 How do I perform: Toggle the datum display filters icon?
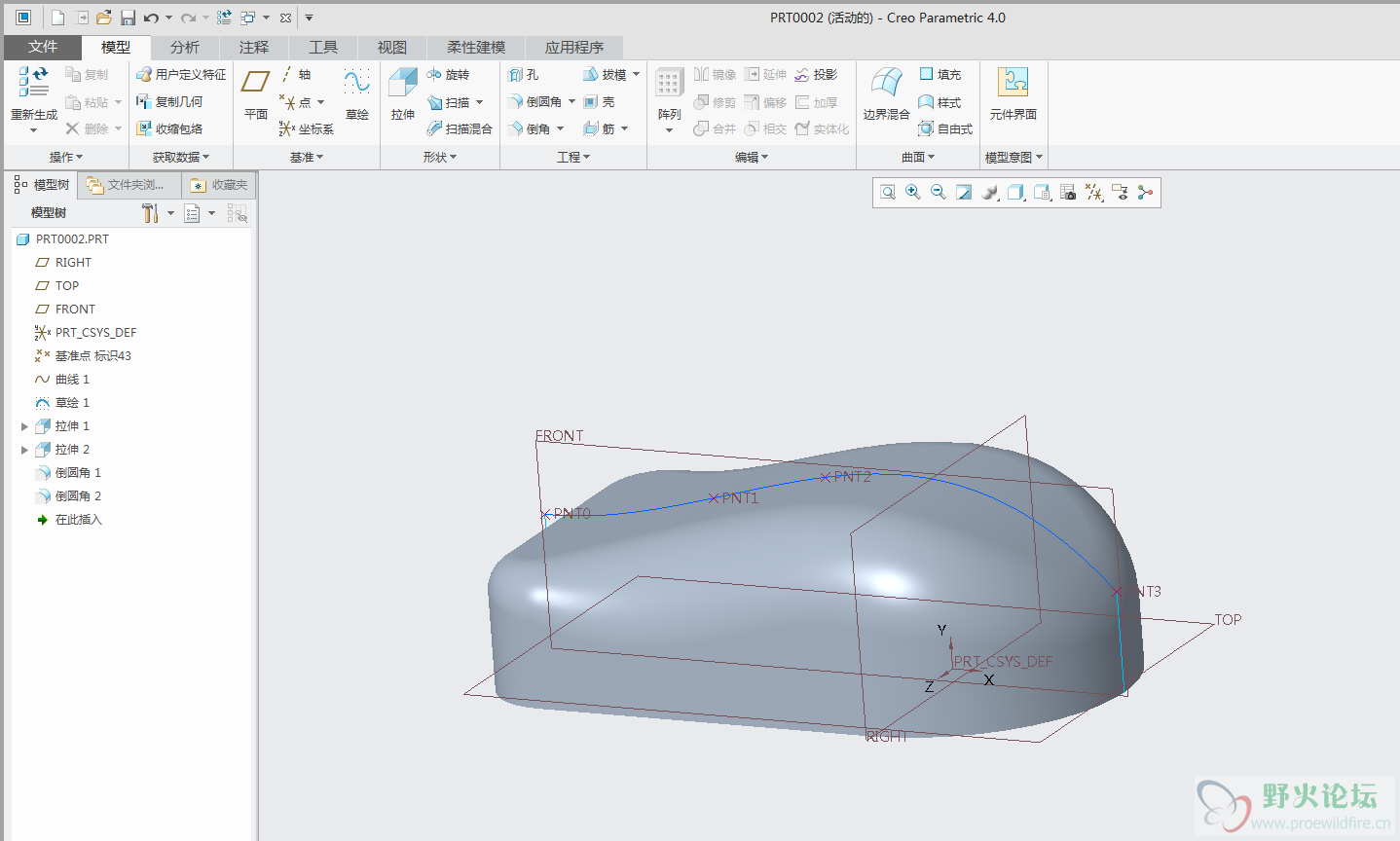tap(1094, 193)
